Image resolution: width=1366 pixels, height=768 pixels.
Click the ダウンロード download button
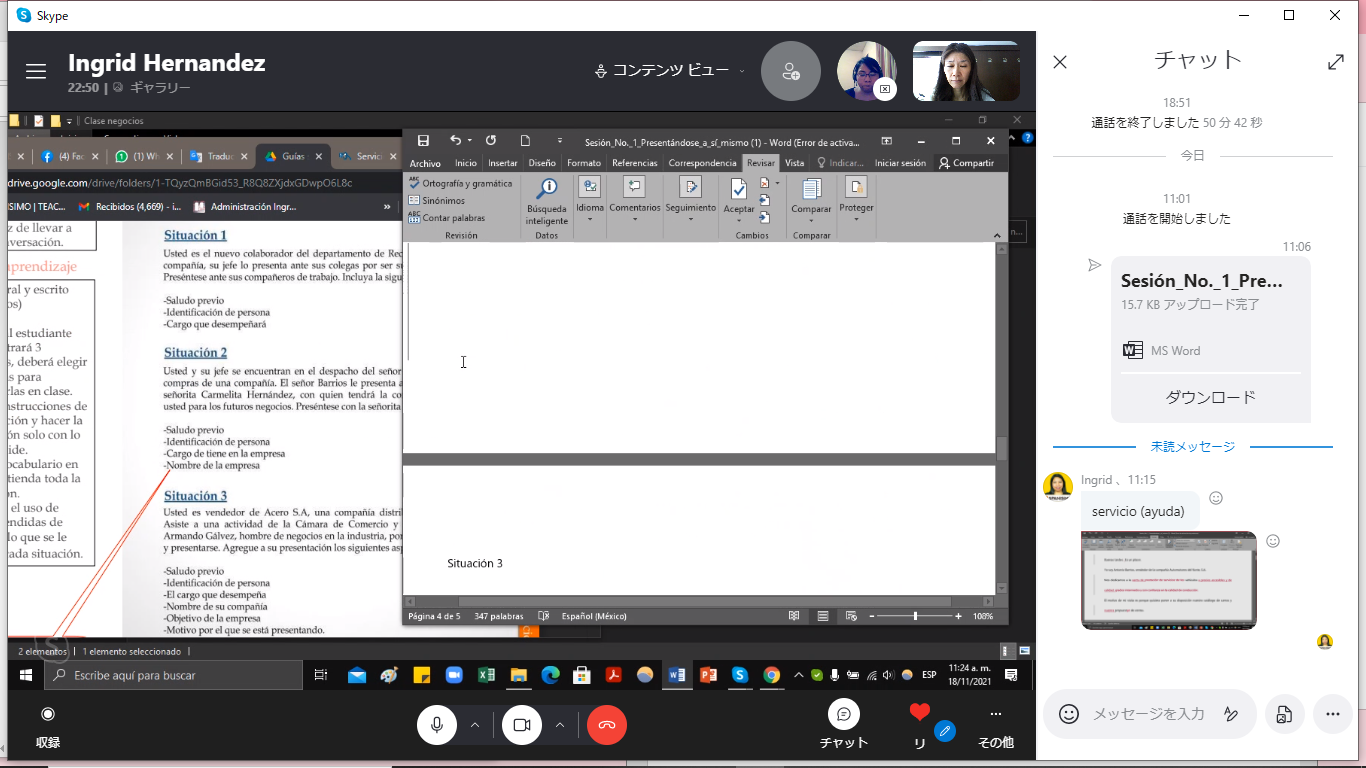pyautogui.click(x=1210, y=397)
